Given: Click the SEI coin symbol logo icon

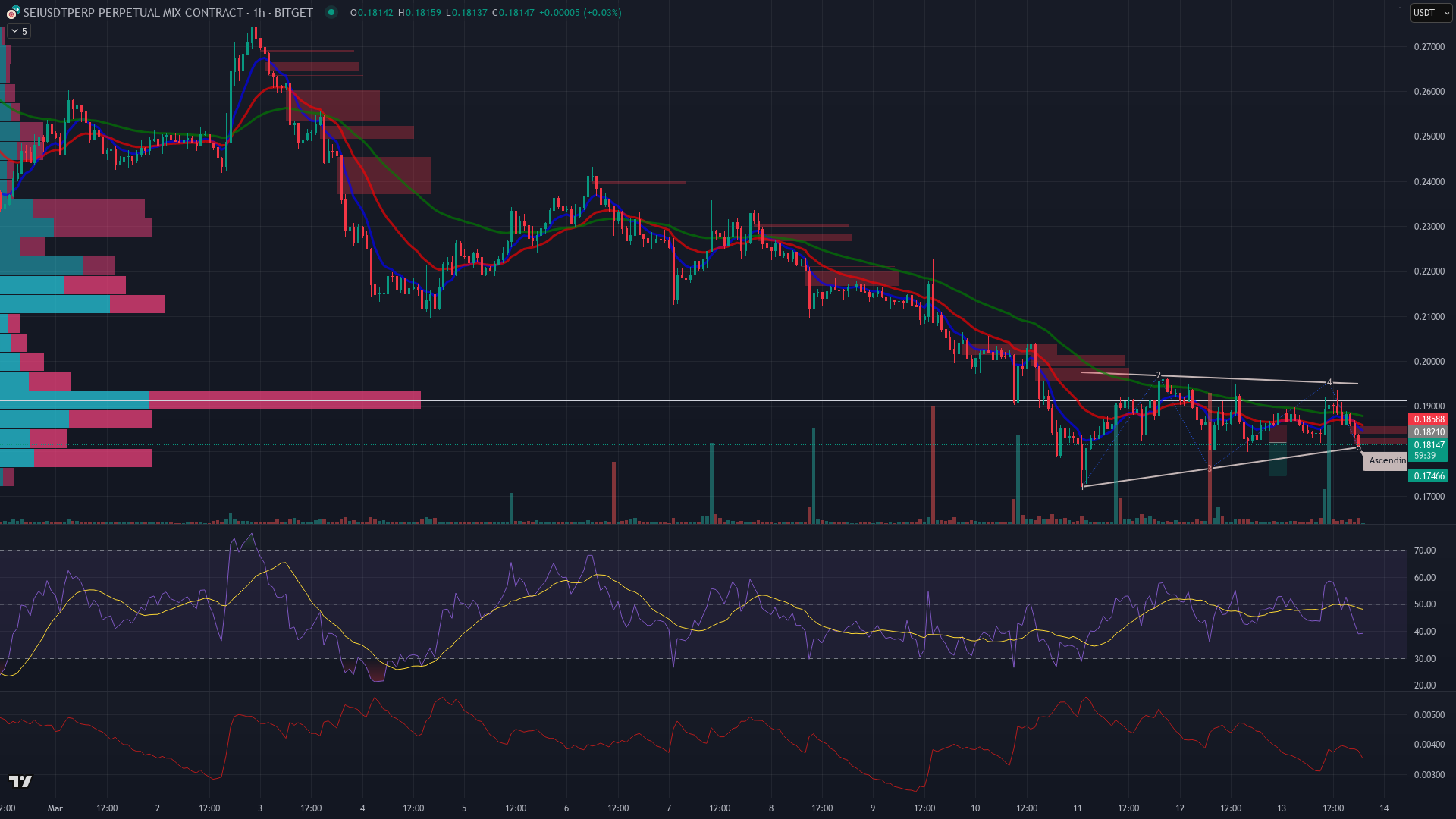Looking at the screenshot, I should (13, 13).
